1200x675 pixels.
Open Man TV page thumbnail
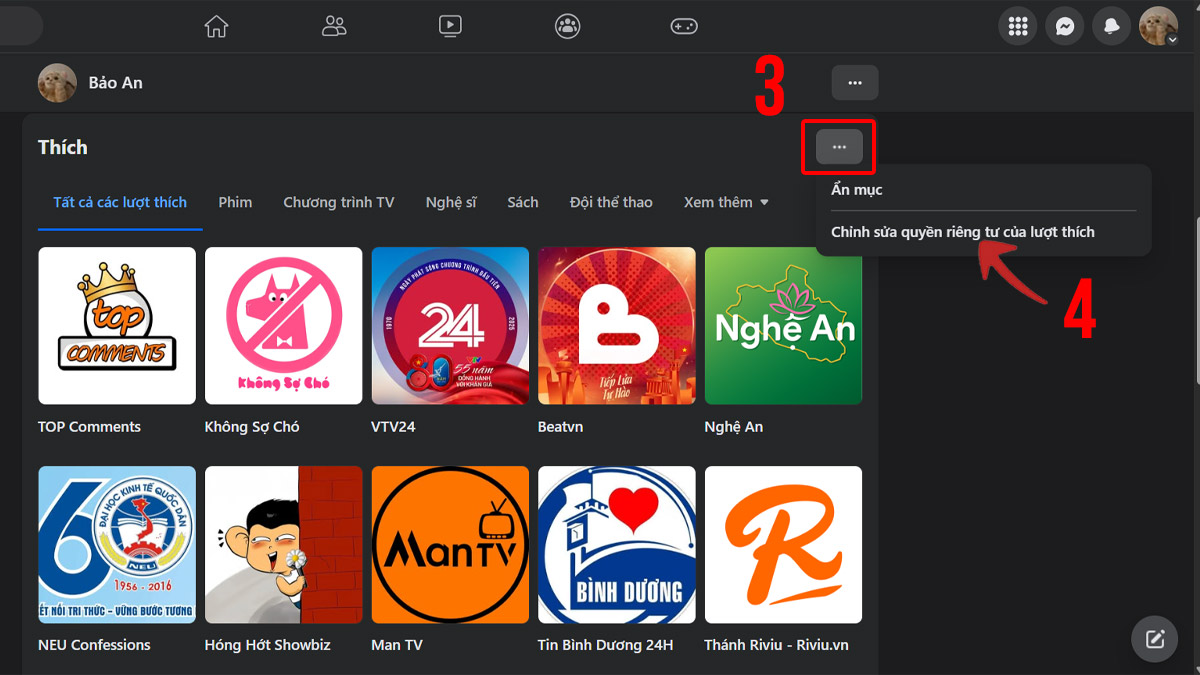tap(450, 545)
